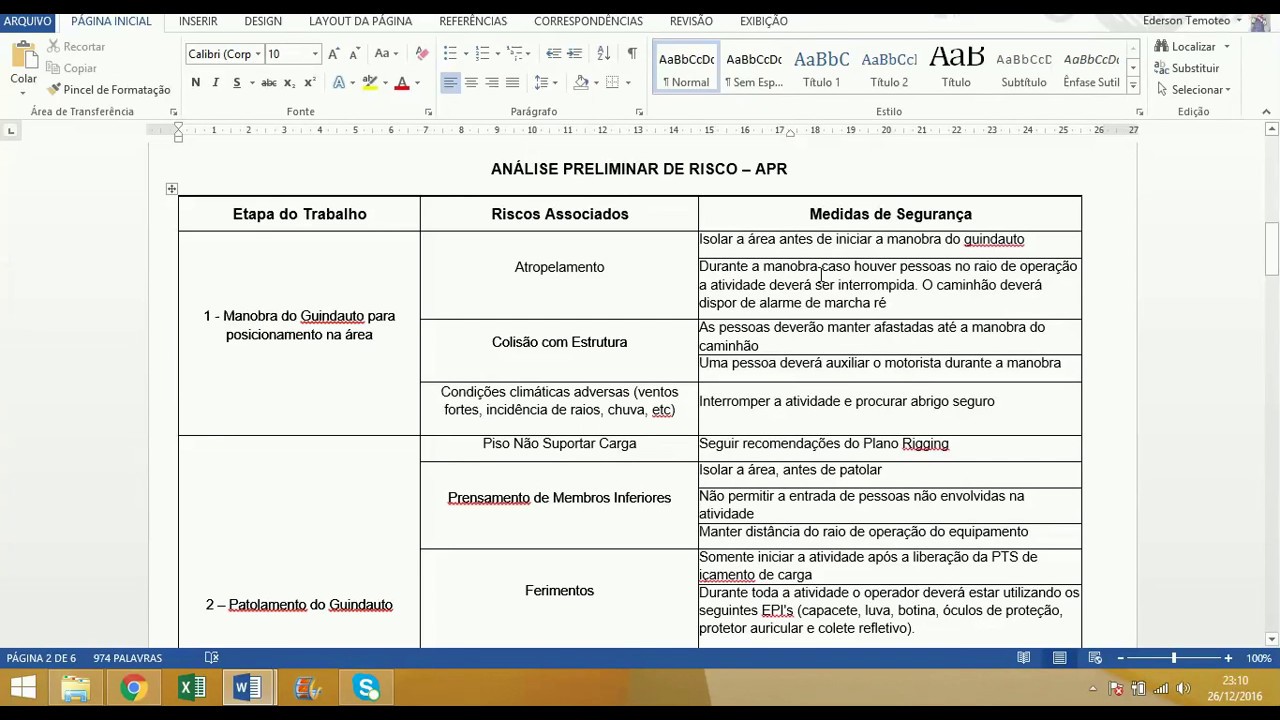Toggle bold formatting (N)
The width and height of the screenshot is (1280, 720).
point(195,83)
